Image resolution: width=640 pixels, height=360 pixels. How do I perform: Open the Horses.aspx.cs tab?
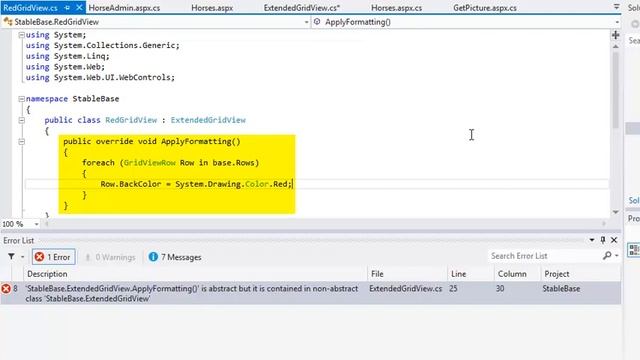click(x=396, y=8)
